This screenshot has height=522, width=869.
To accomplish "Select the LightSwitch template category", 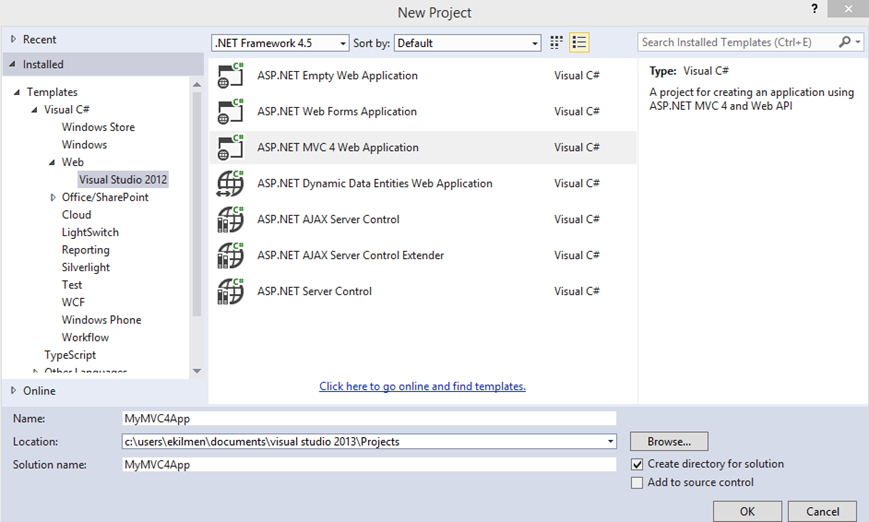I will click(90, 232).
